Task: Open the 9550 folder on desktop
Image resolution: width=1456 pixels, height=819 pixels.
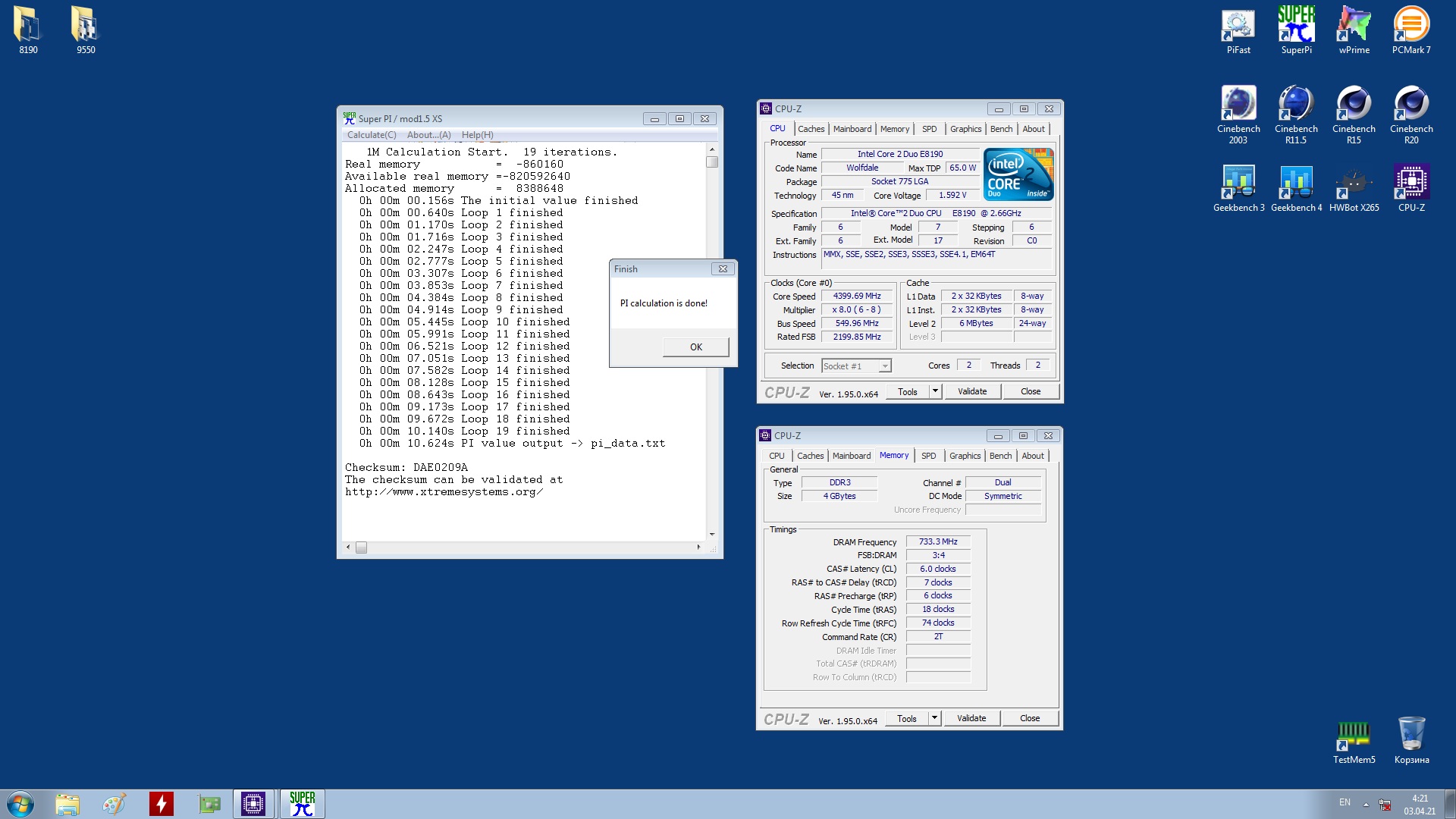Action: (86, 31)
